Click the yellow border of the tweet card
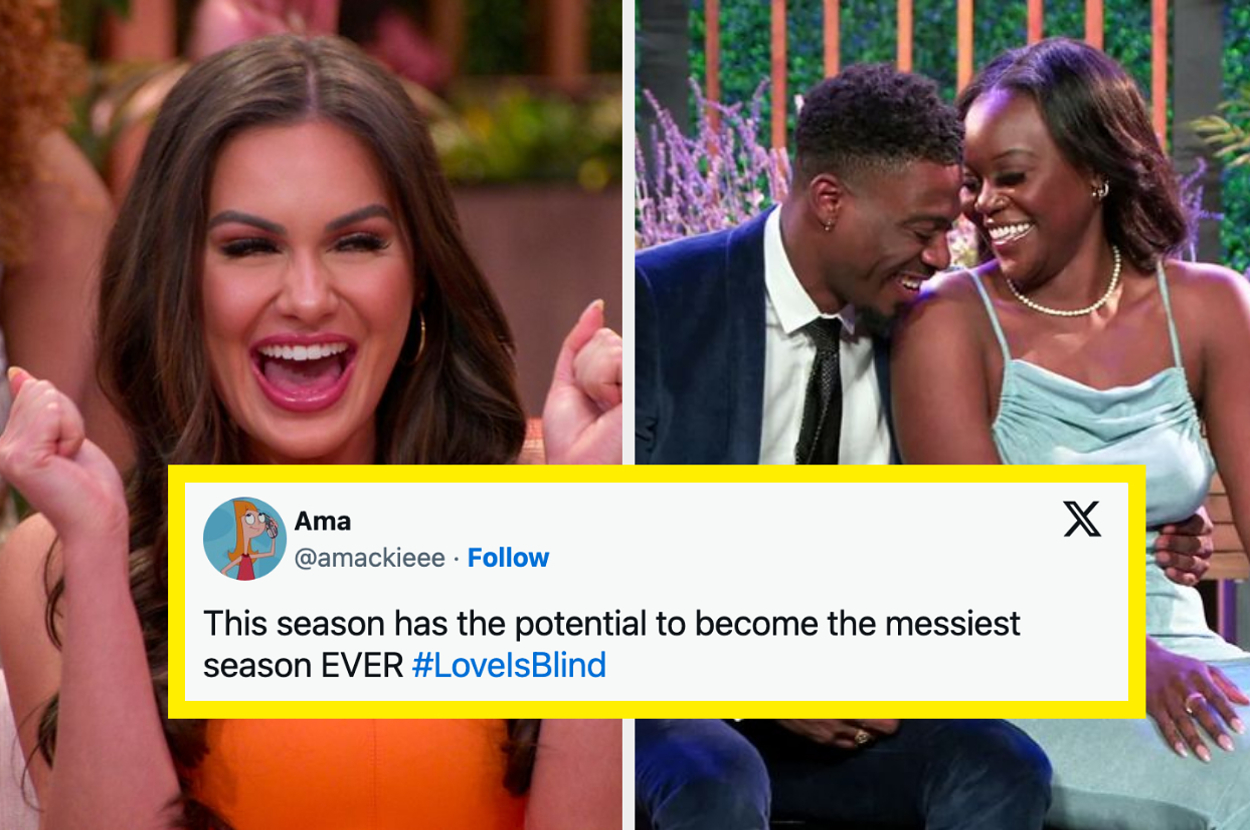 click(x=656, y=474)
